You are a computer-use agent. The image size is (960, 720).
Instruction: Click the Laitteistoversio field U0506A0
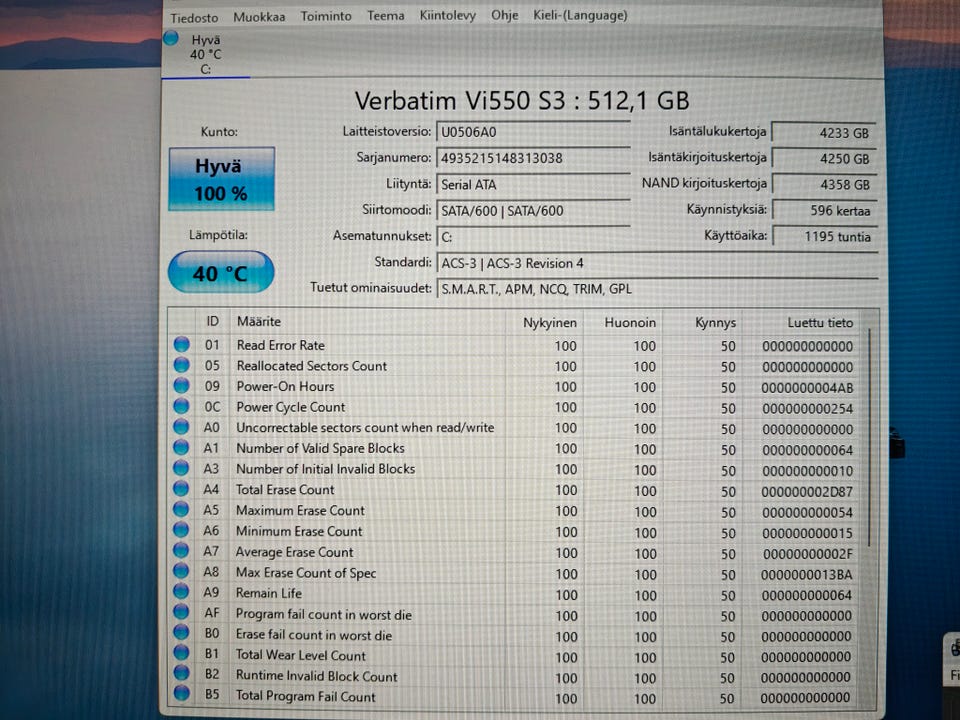click(x=533, y=132)
